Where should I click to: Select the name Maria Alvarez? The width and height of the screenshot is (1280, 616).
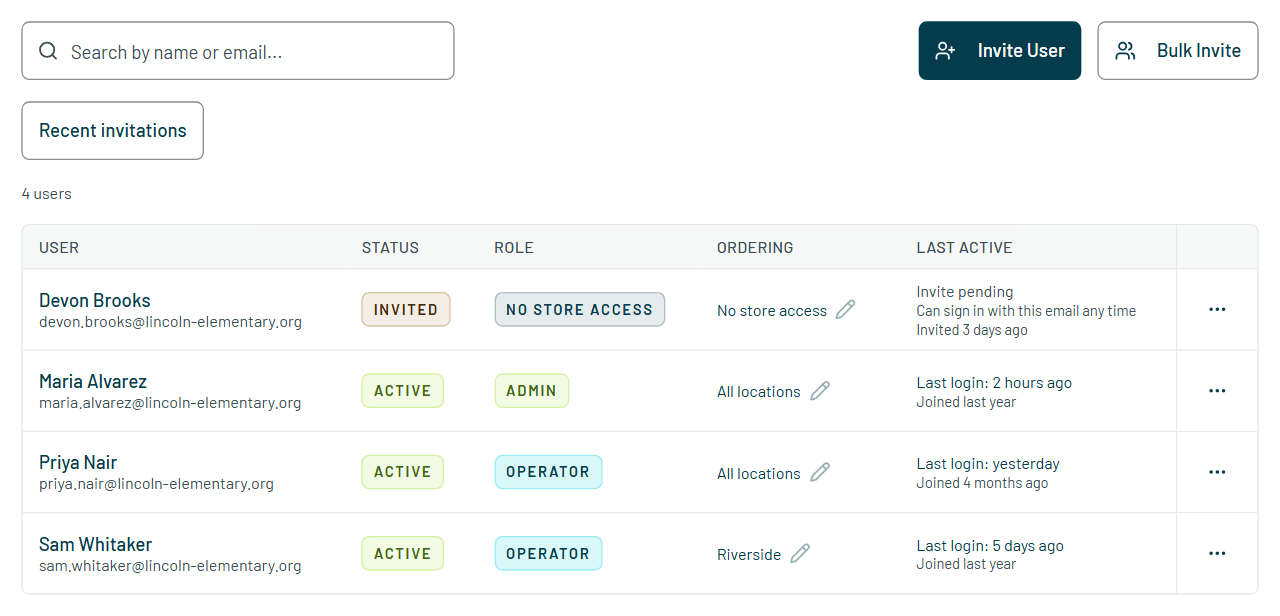(x=93, y=381)
